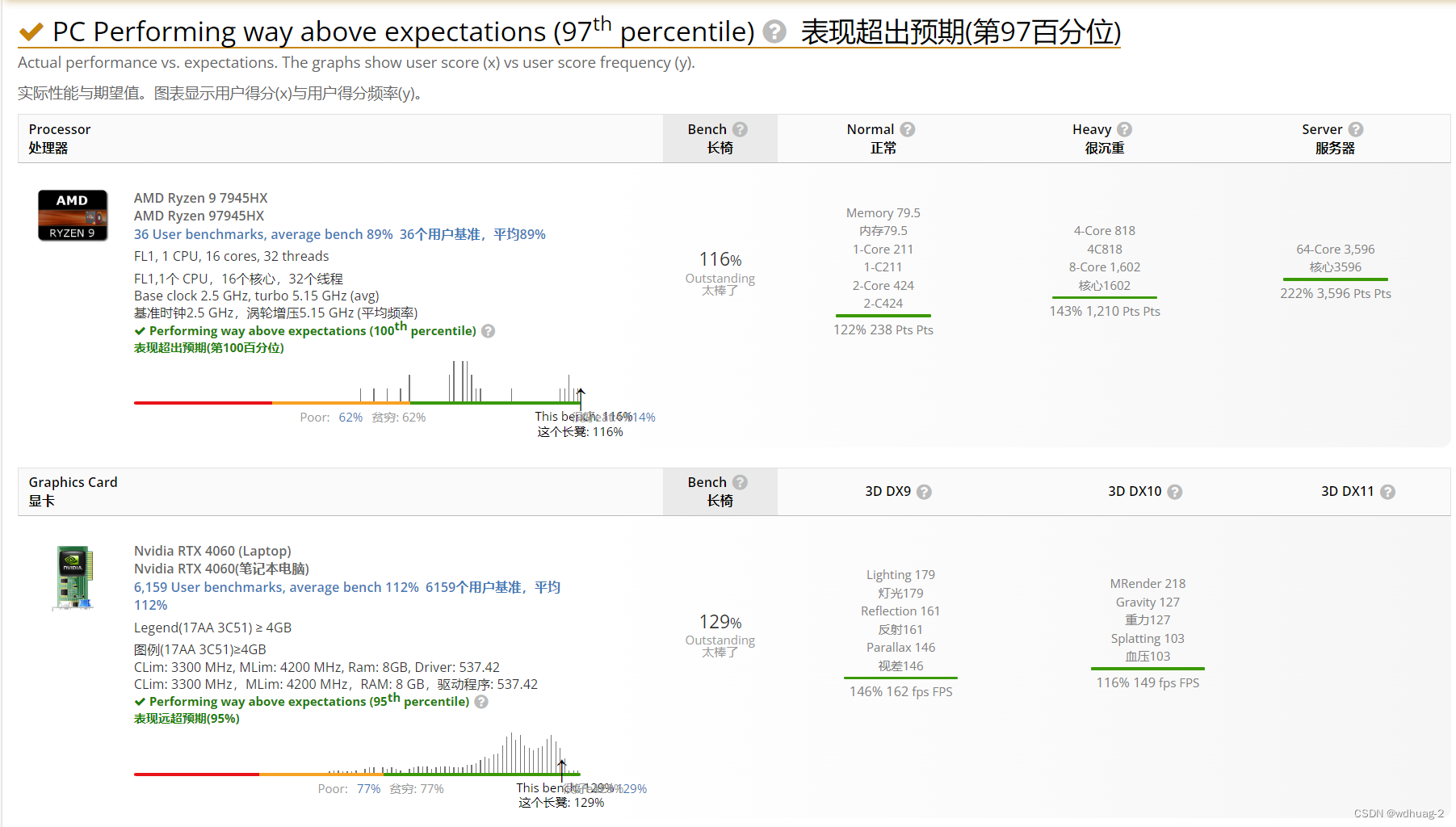Open help icon next to 3D DX9 header
Screen dimensions: 1456x827
[924, 492]
